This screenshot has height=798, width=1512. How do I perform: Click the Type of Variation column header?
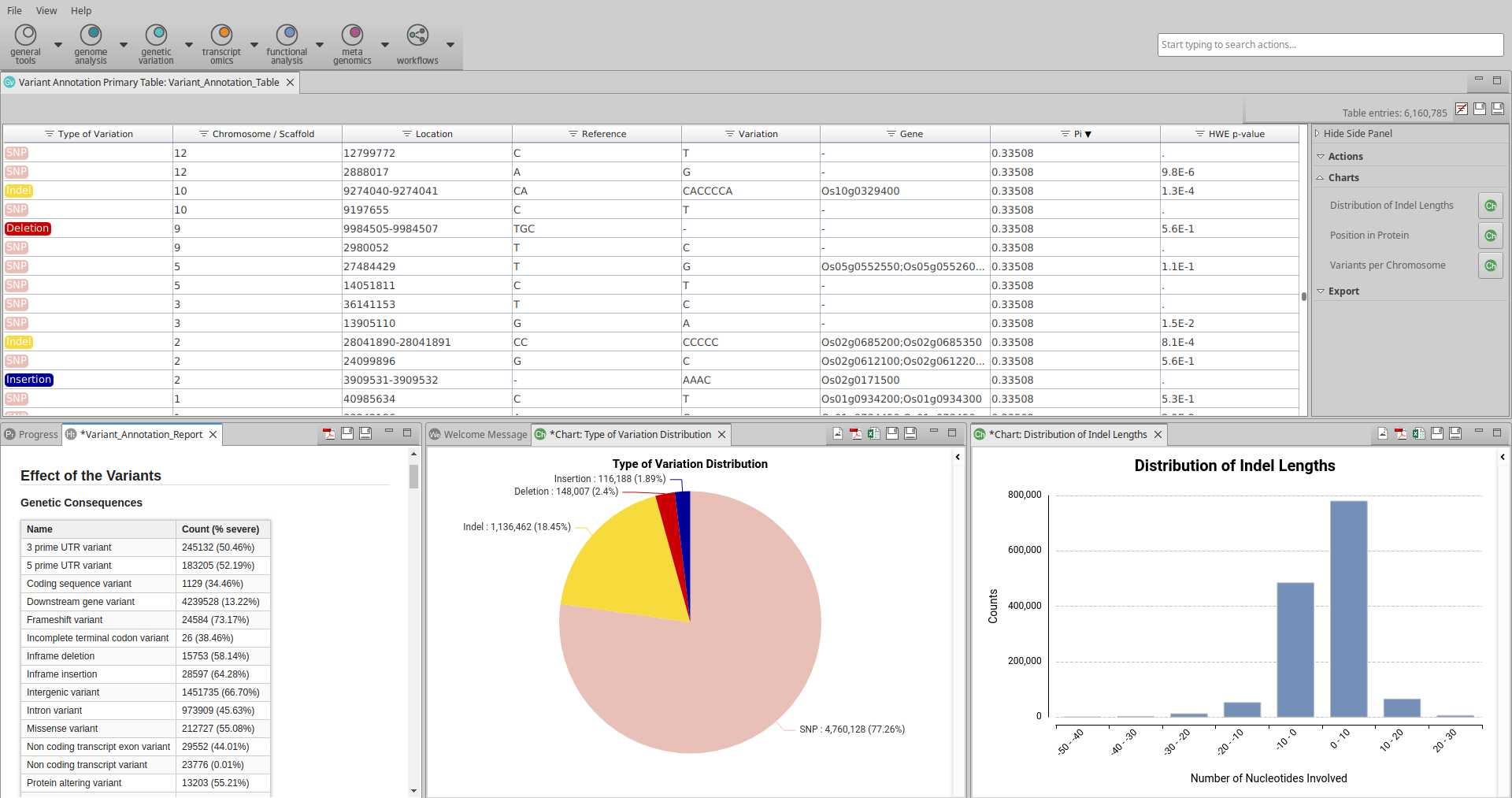(x=88, y=134)
